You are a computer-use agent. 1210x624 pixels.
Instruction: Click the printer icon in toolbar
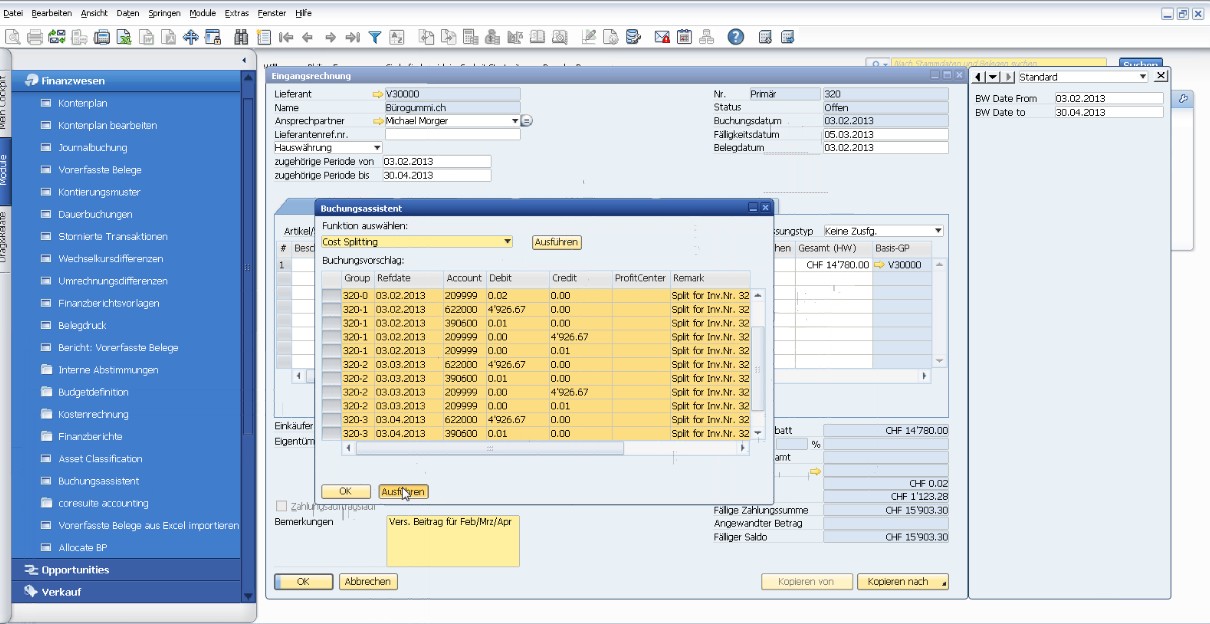tap(35, 38)
